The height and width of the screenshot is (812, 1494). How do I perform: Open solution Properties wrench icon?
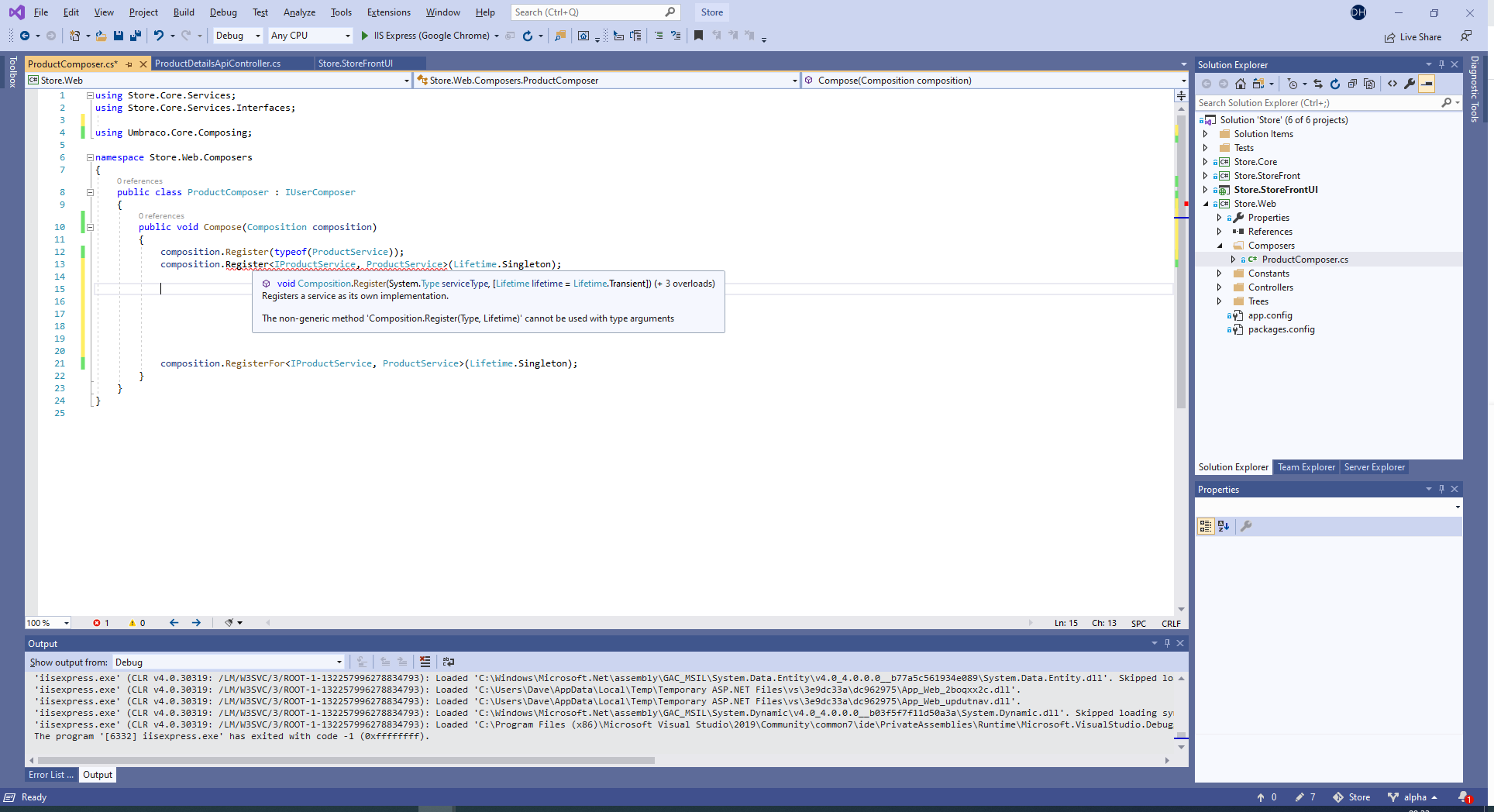point(1410,84)
